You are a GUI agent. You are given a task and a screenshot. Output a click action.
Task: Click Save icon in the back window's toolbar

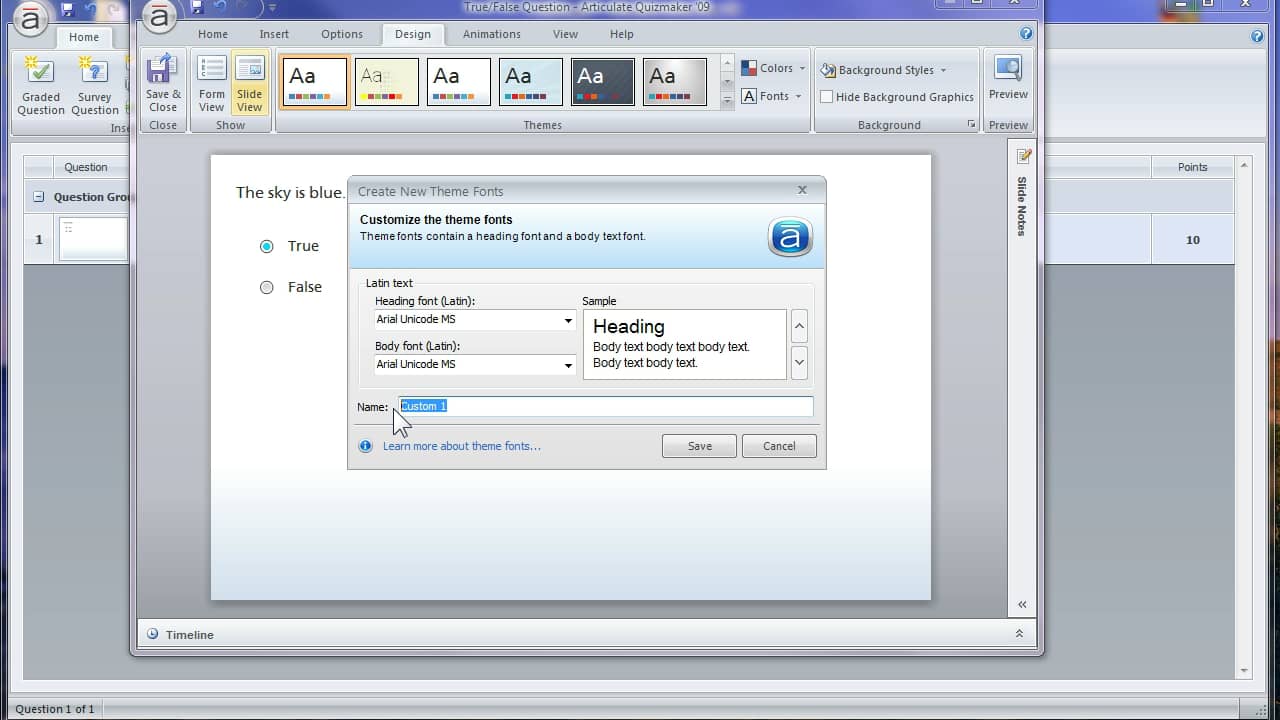(x=68, y=10)
